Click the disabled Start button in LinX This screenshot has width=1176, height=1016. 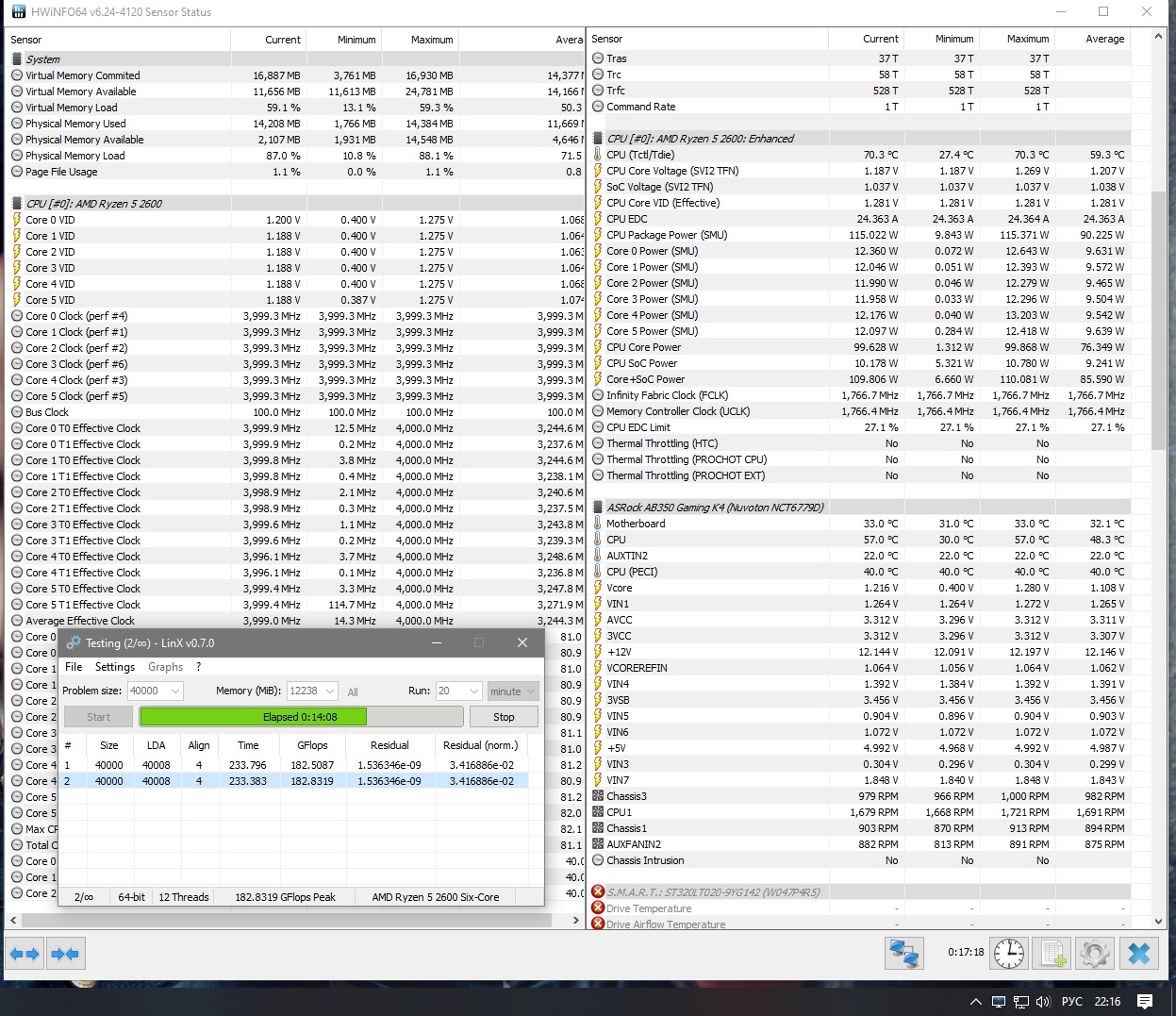pyautogui.click(x=99, y=717)
